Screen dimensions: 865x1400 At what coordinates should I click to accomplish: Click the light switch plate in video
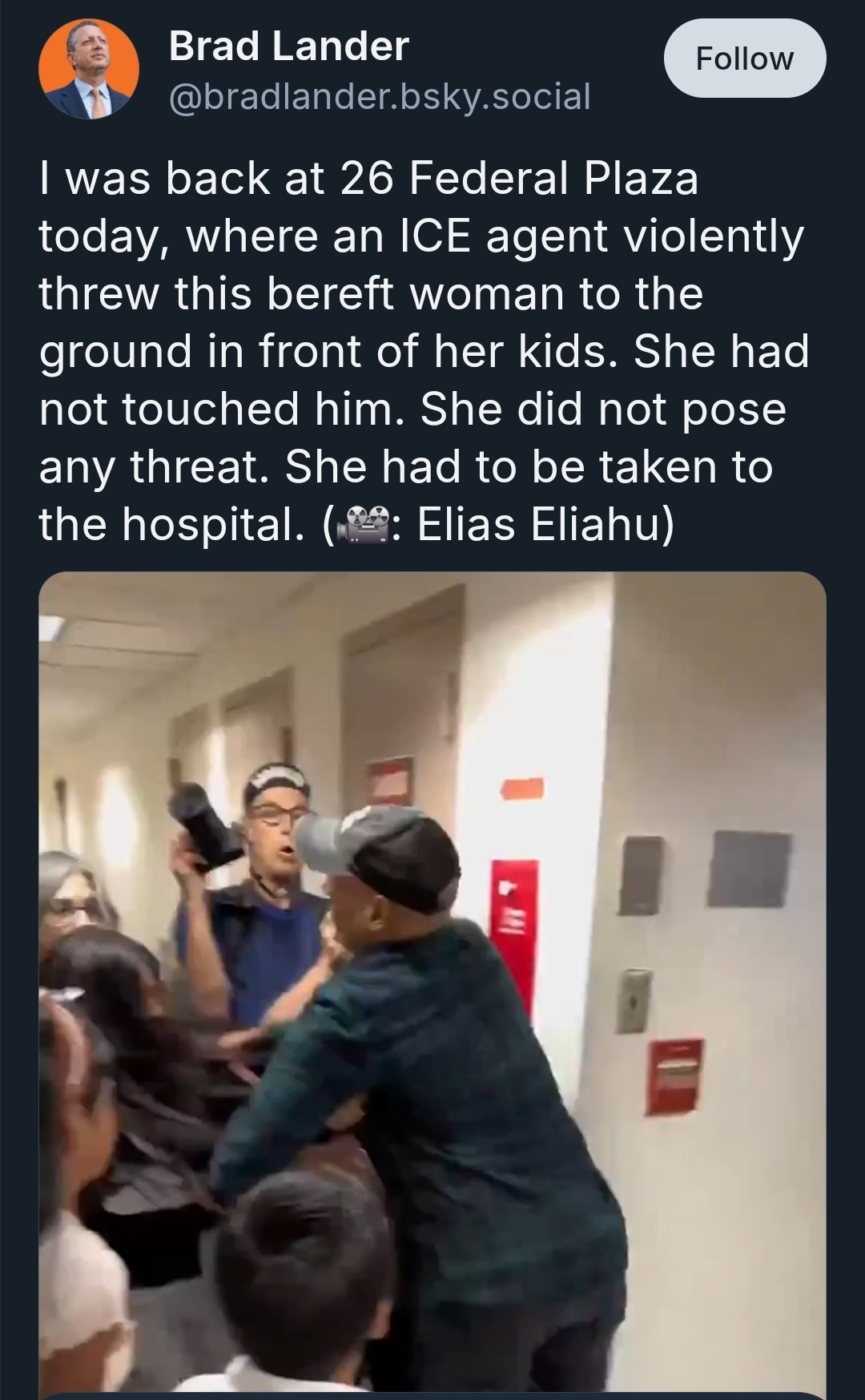(634, 1000)
